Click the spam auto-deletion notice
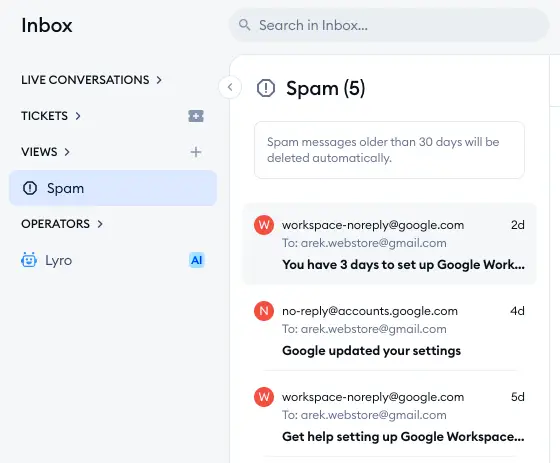 [389, 150]
